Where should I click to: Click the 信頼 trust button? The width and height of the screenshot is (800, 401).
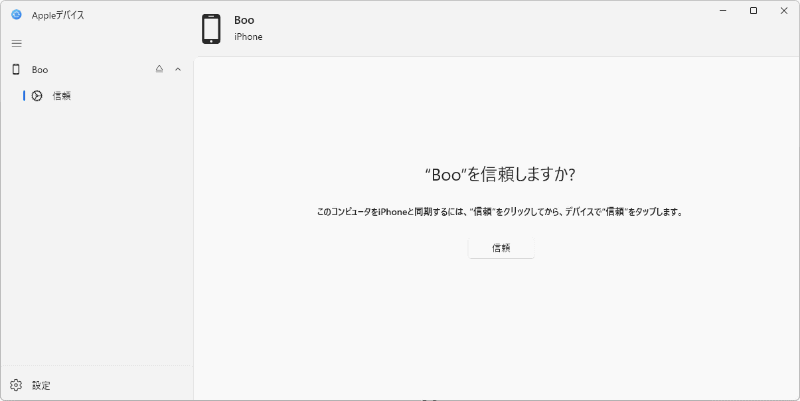coord(501,248)
